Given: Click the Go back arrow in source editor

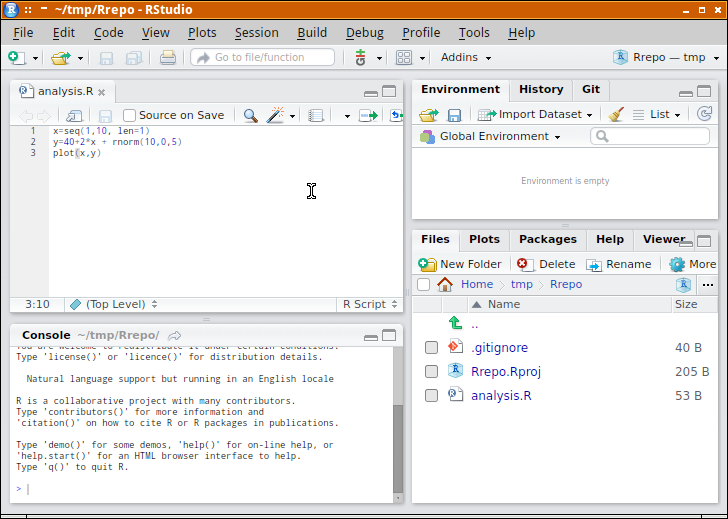Looking at the screenshot, I should [26, 116].
